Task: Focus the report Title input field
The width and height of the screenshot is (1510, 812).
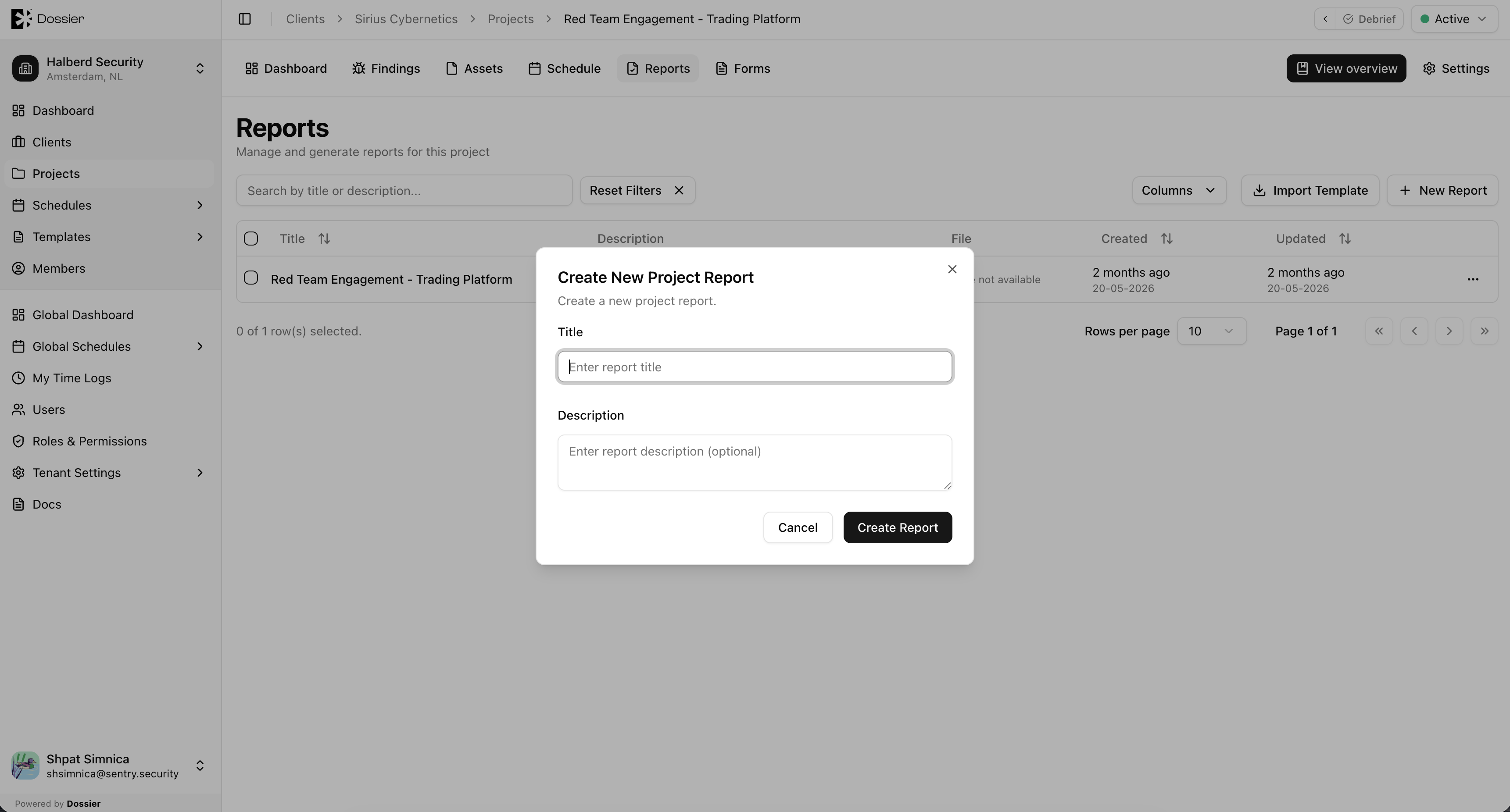Action: pos(755,367)
